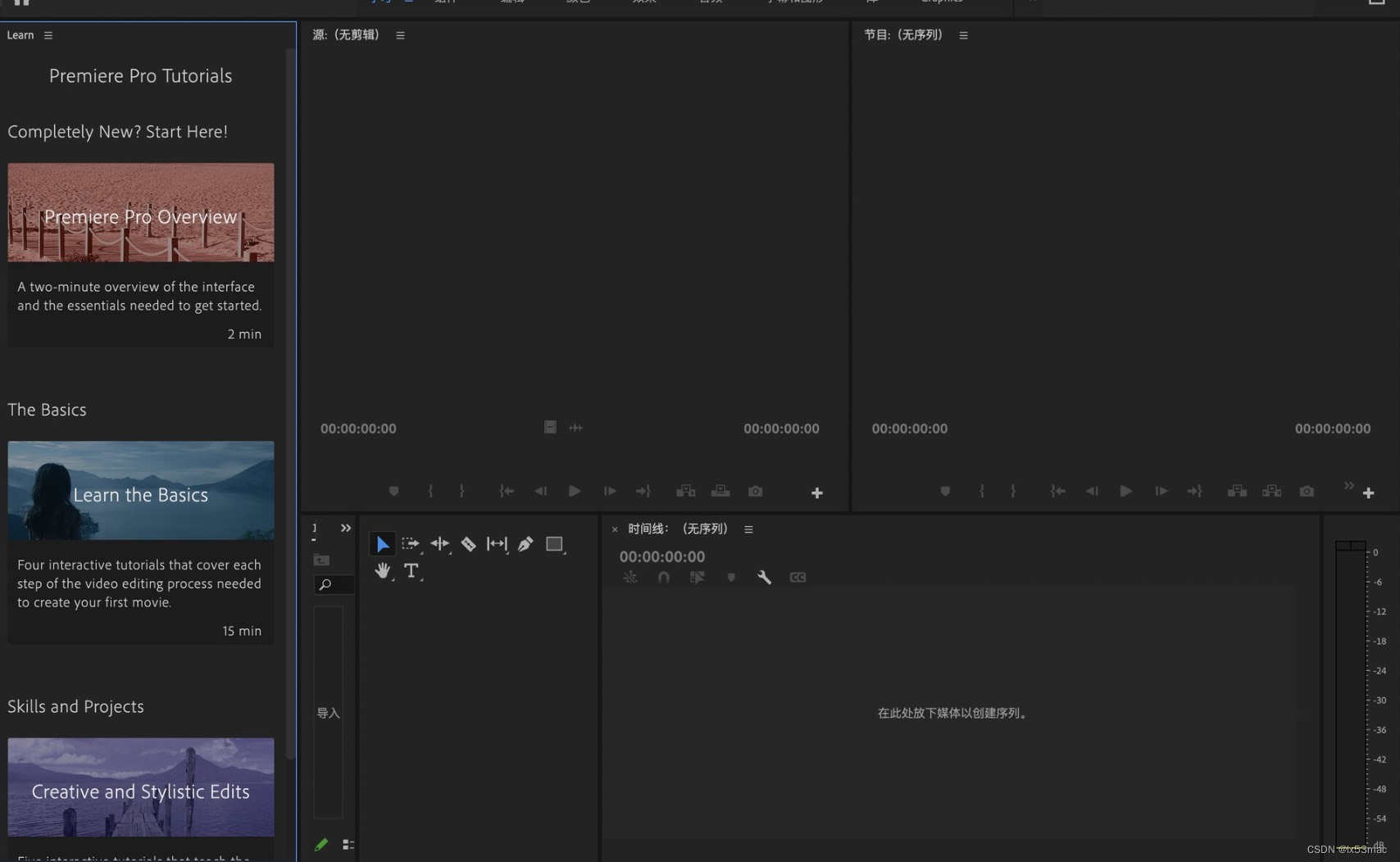Go to Out point in Program monitor
The width and height of the screenshot is (1400, 862).
1194,491
